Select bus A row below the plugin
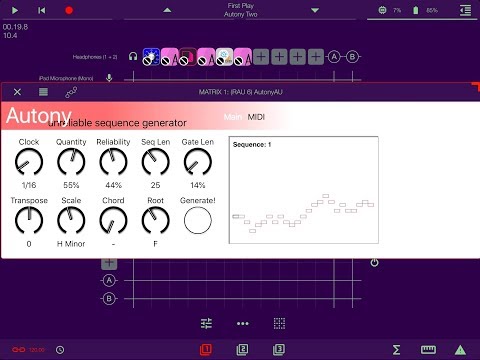The image size is (480, 360). pos(109,281)
